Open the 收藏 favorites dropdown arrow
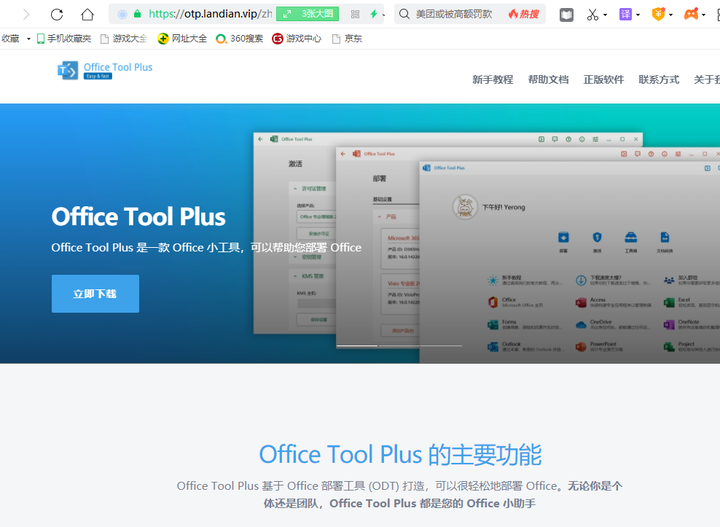The image size is (720, 527). 28,39
